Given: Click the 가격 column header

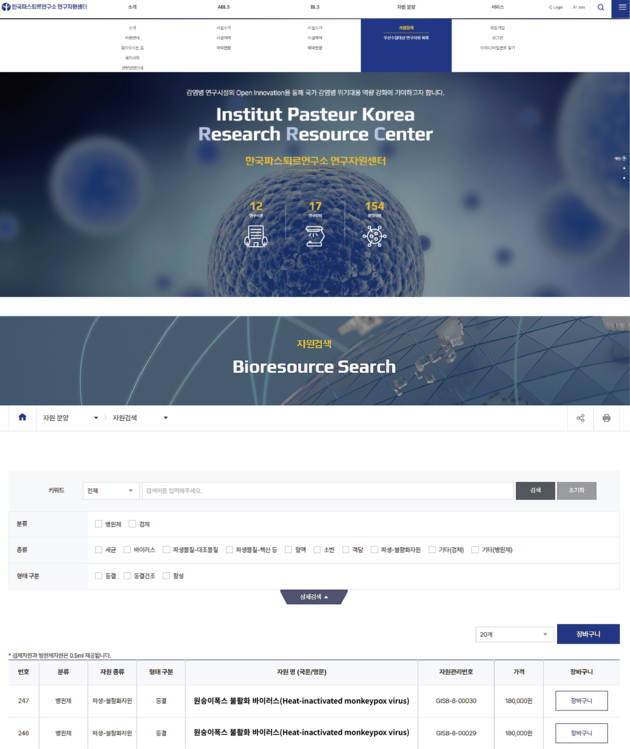Looking at the screenshot, I should pos(519,672).
